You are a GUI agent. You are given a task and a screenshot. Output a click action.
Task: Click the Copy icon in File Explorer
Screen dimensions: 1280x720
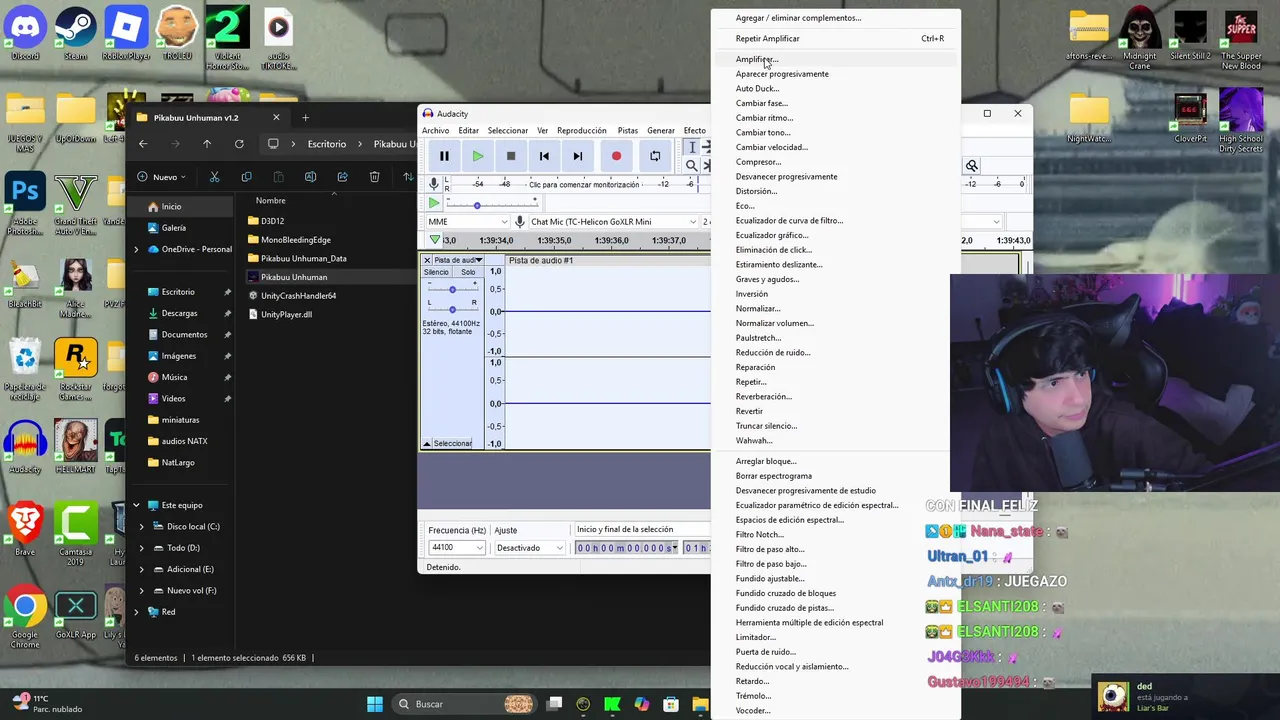point(246,177)
